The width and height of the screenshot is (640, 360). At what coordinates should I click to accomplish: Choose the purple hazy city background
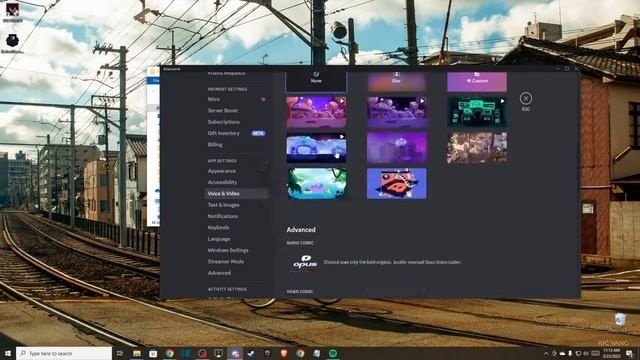coord(397,147)
